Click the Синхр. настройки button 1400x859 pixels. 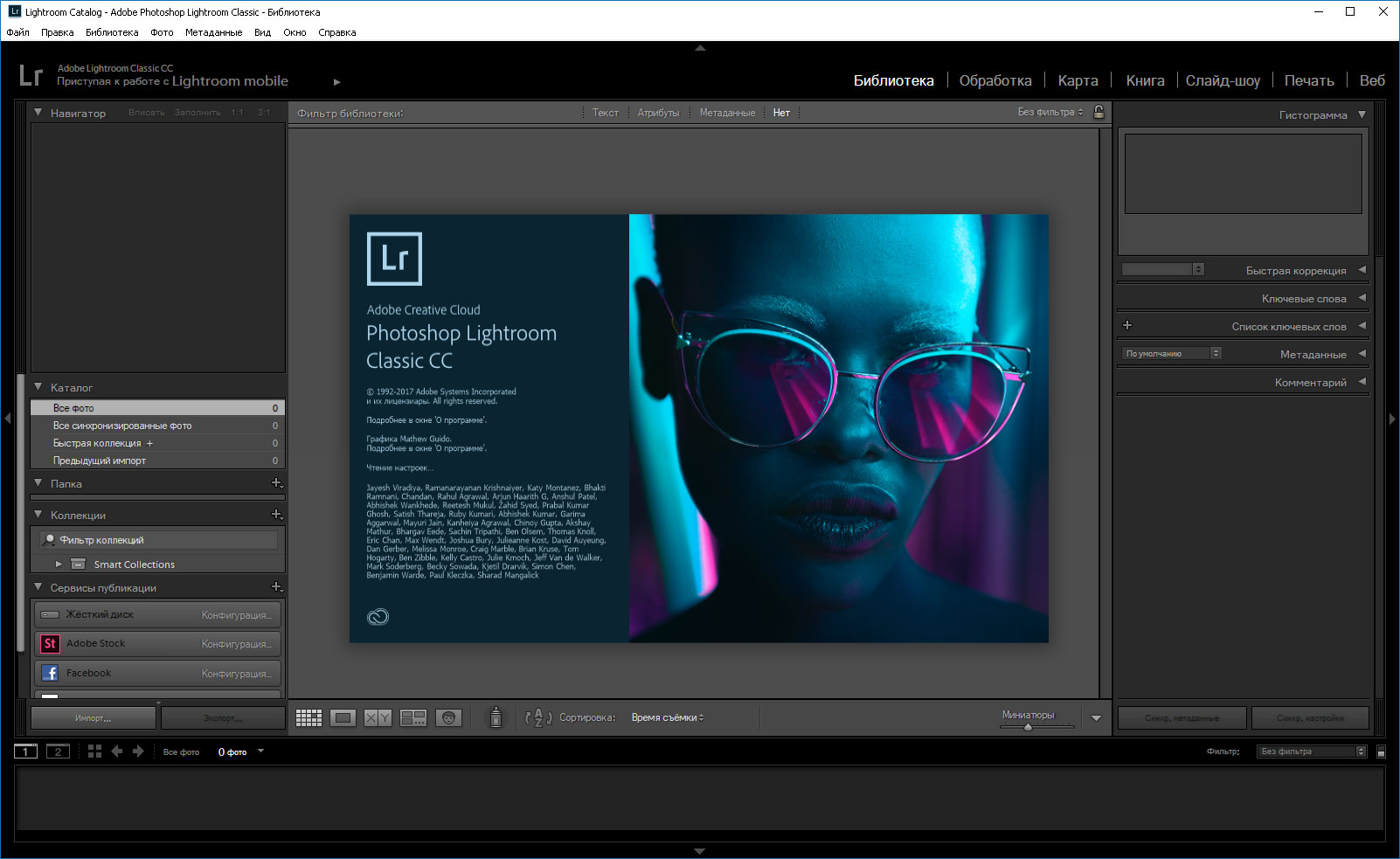click(1310, 718)
